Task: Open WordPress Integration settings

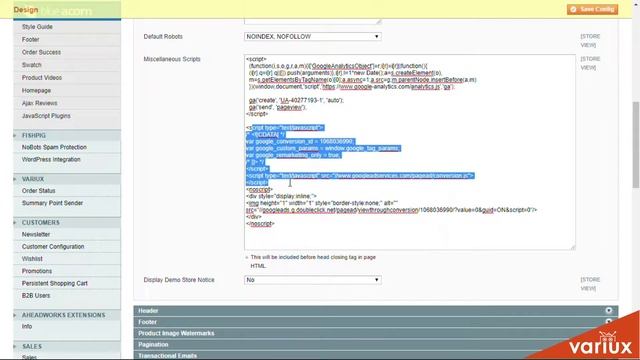Action: tap(51, 160)
